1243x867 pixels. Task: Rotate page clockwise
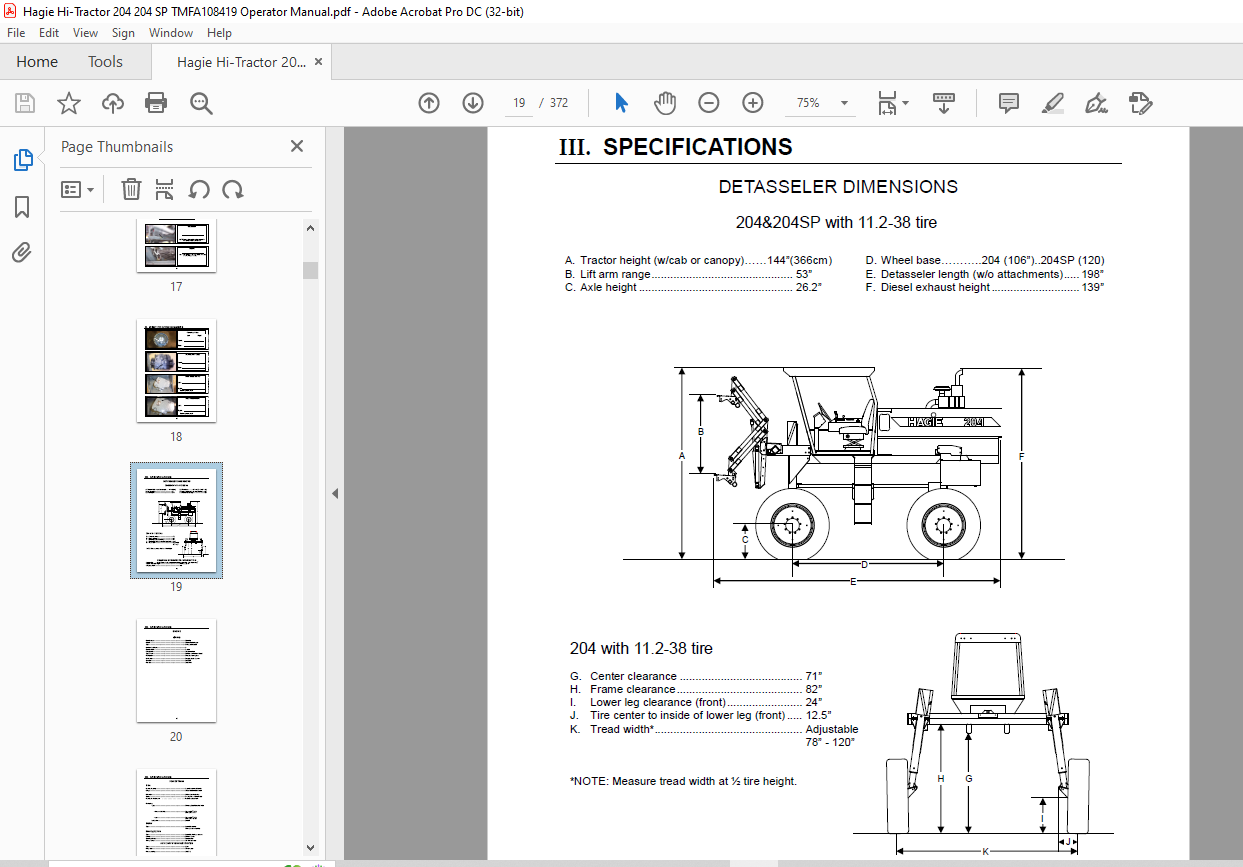point(233,189)
